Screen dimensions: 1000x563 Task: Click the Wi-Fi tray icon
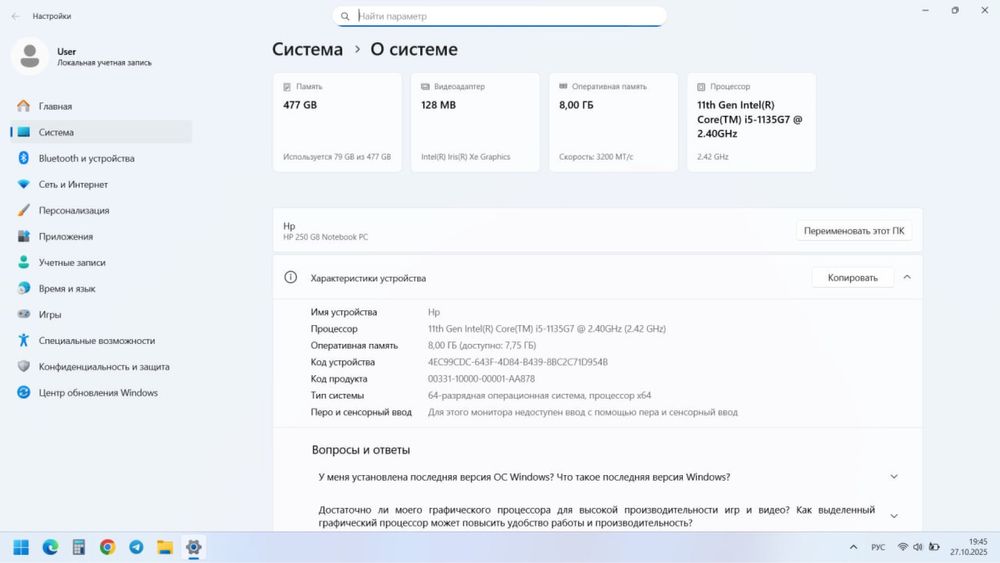[x=902, y=547]
